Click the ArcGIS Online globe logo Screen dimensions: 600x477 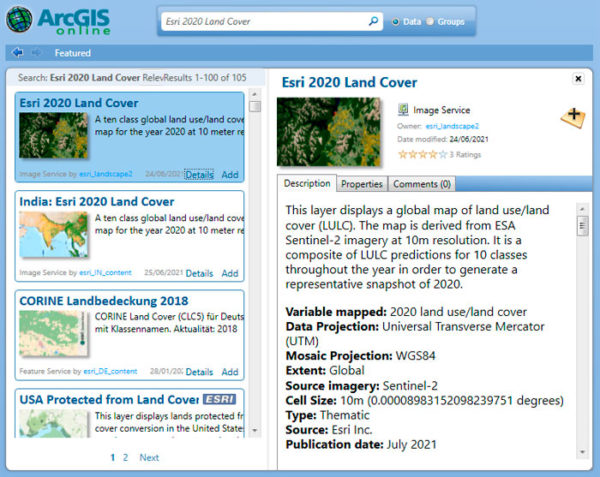19,20
